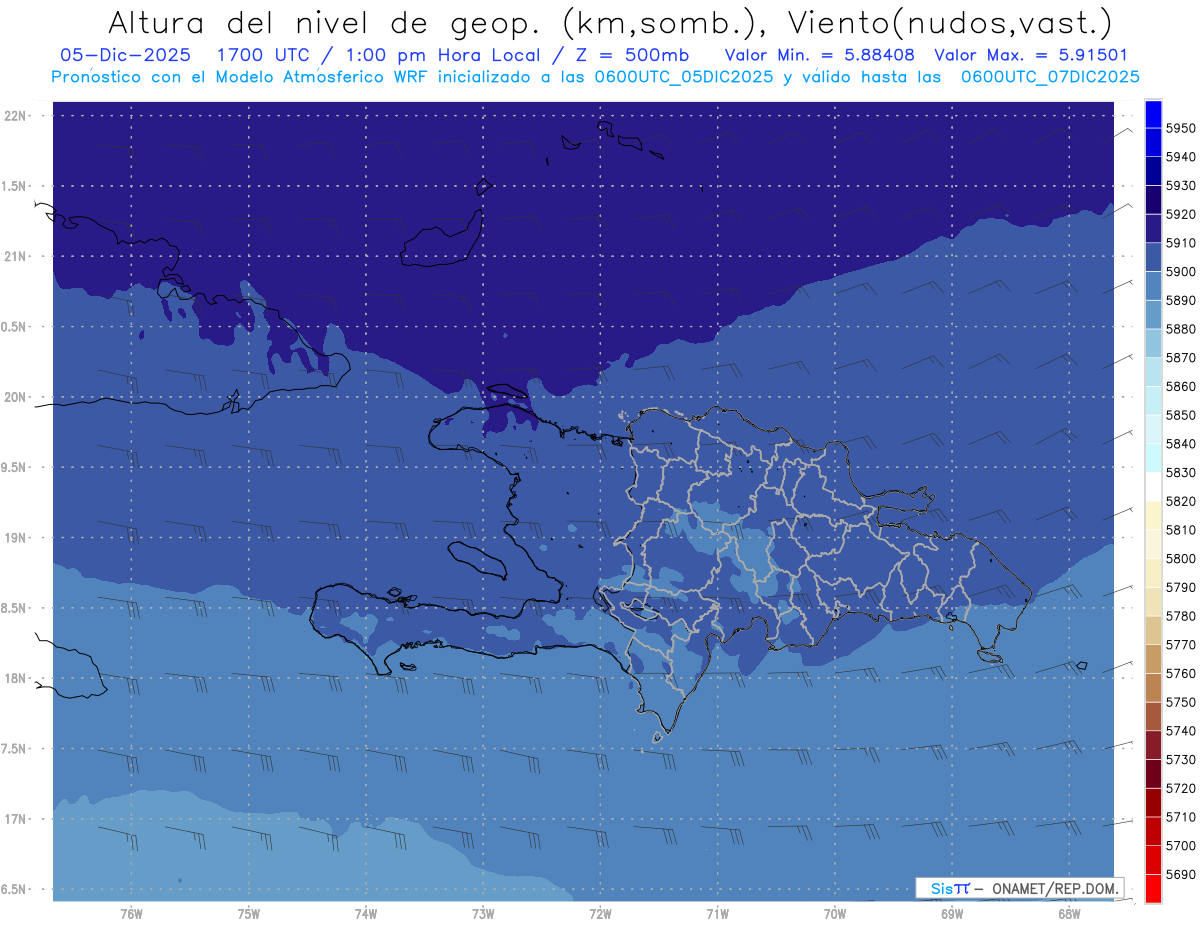Click the '70W' longitude axis label
Image resolution: width=1200 pixels, height=927 pixels.
click(834, 914)
